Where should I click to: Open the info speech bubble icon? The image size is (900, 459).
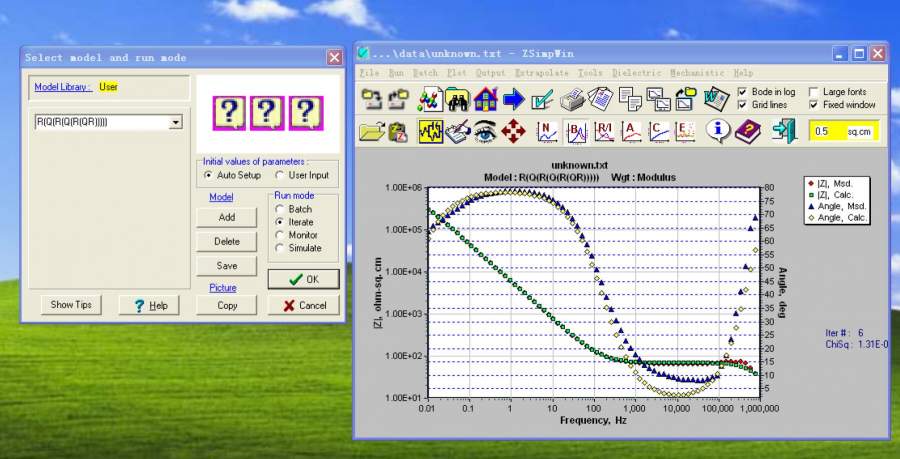pyautogui.click(x=718, y=131)
